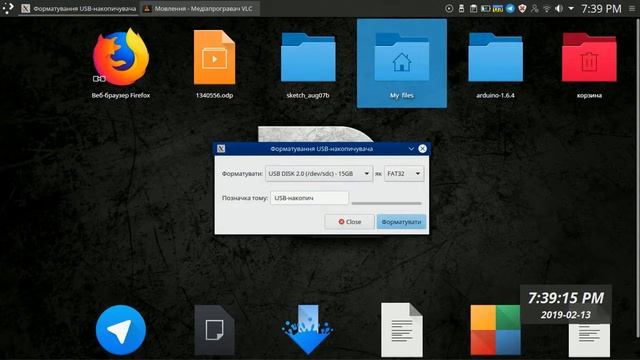Viewport: 640px width, 360px height.
Task: Click the clipboard manager tray icon
Action: tap(473, 9)
